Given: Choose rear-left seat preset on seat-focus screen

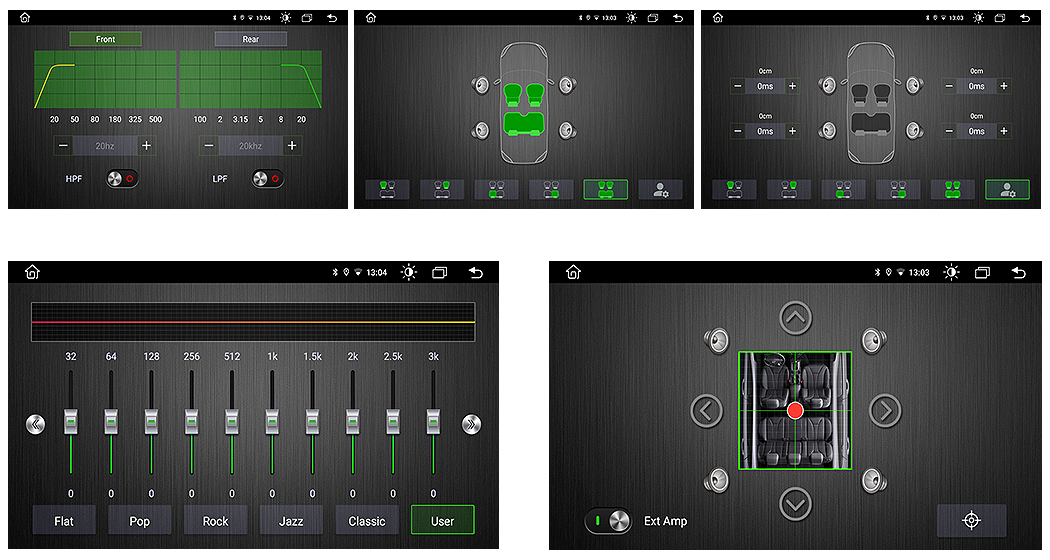Looking at the screenshot, I should tap(496, 190).
